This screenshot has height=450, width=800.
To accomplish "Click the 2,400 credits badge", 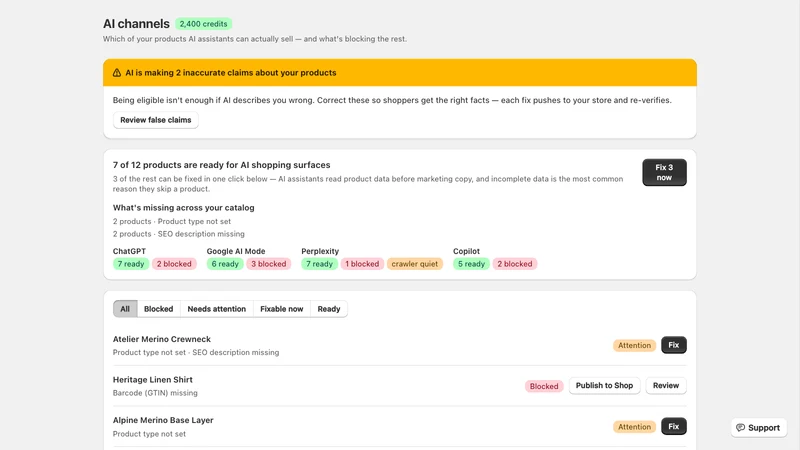I will [x=204, y=23].
